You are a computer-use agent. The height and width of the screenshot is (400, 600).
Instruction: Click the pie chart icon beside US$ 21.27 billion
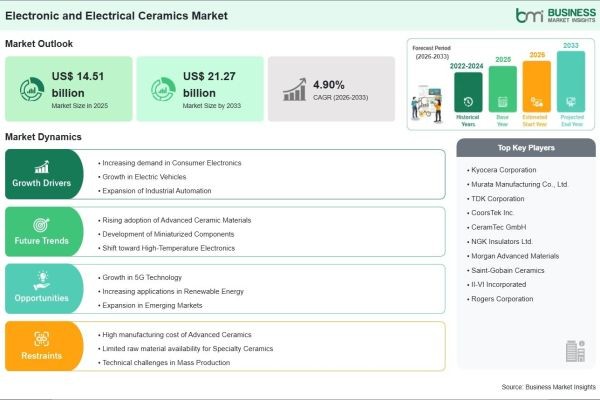163,89
